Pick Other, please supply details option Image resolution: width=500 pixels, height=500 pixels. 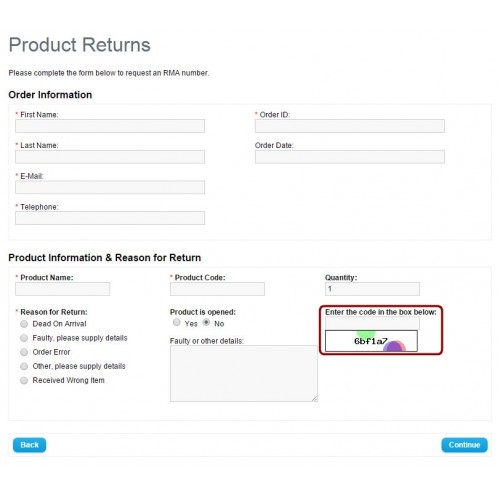[x=24, y=366]
